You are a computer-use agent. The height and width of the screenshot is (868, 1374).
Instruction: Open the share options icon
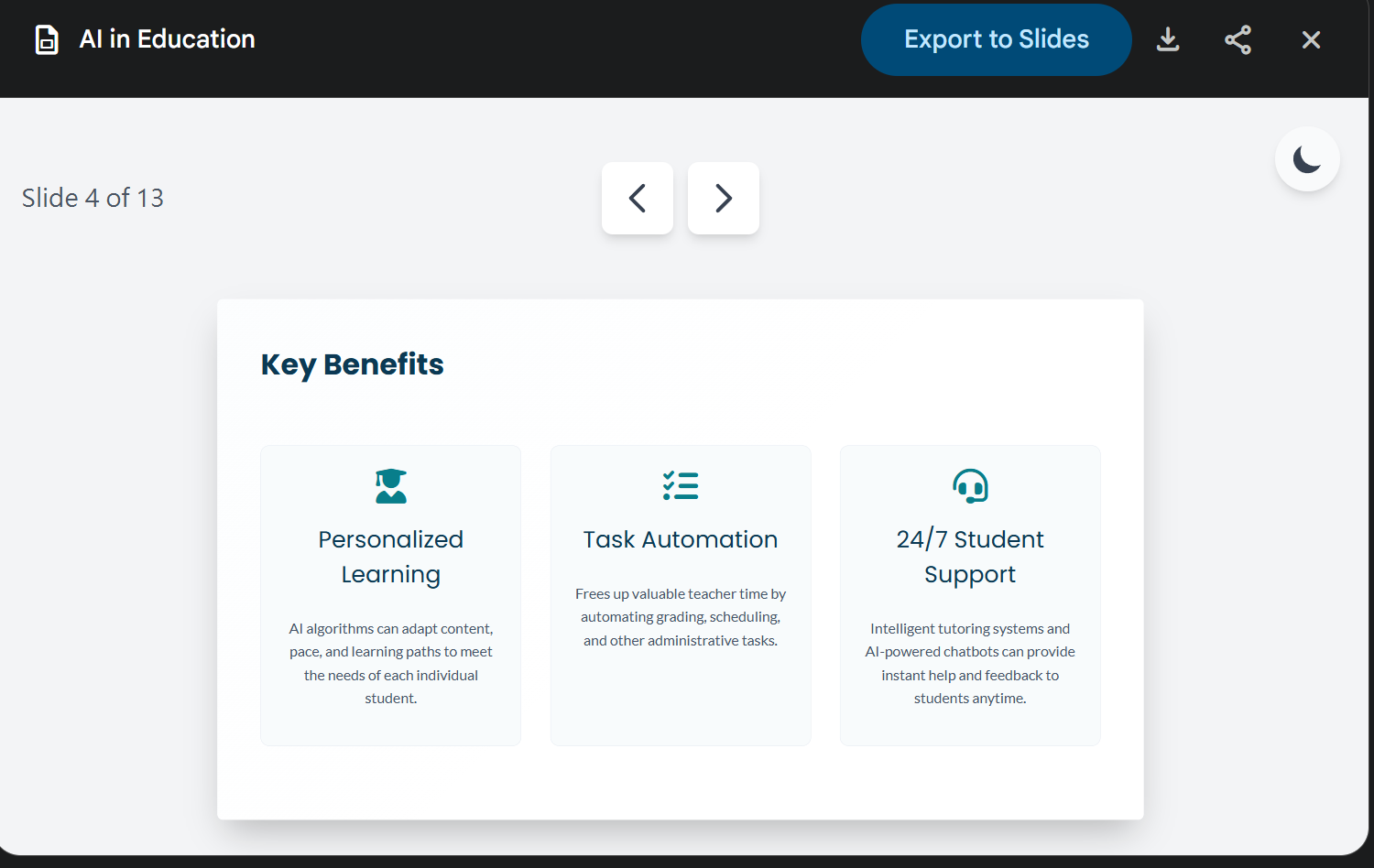1238,39
